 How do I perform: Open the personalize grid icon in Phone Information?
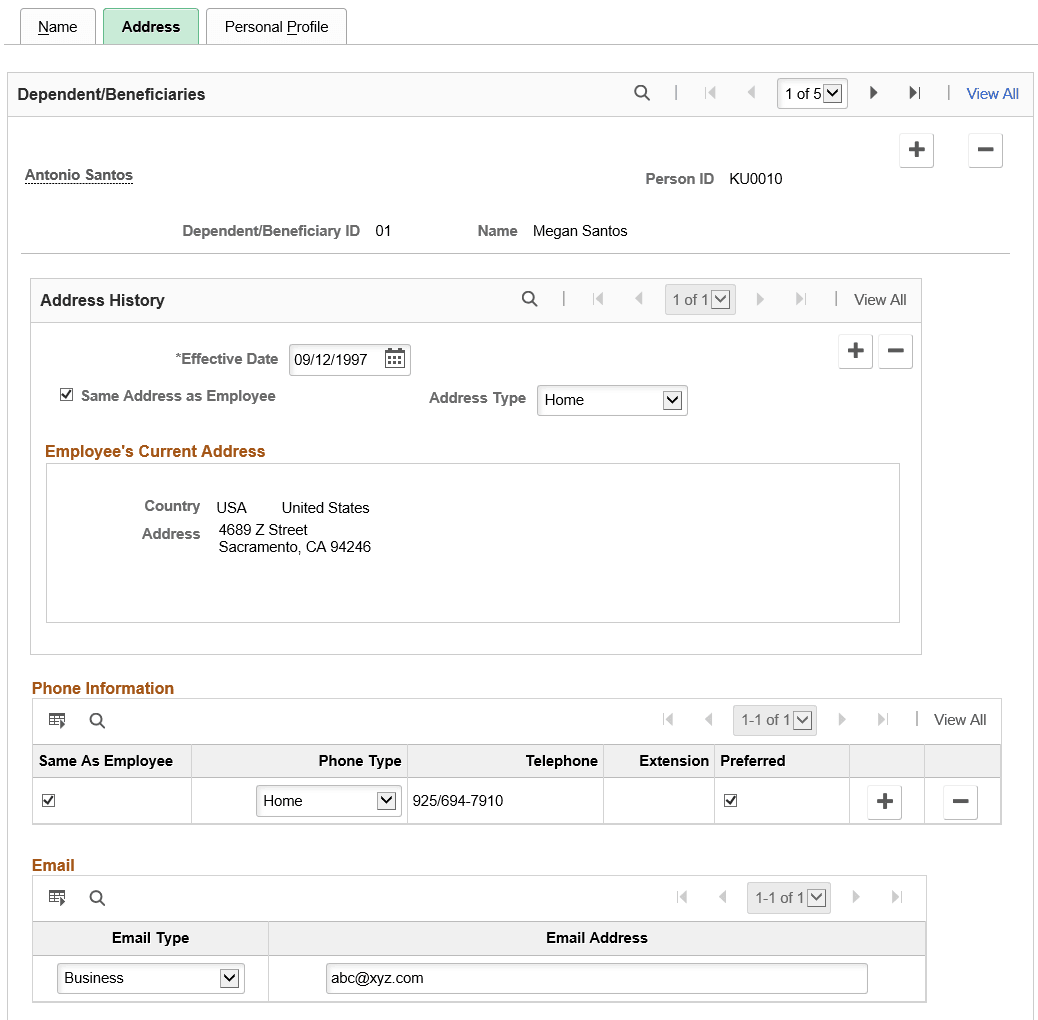click(56, 720)
